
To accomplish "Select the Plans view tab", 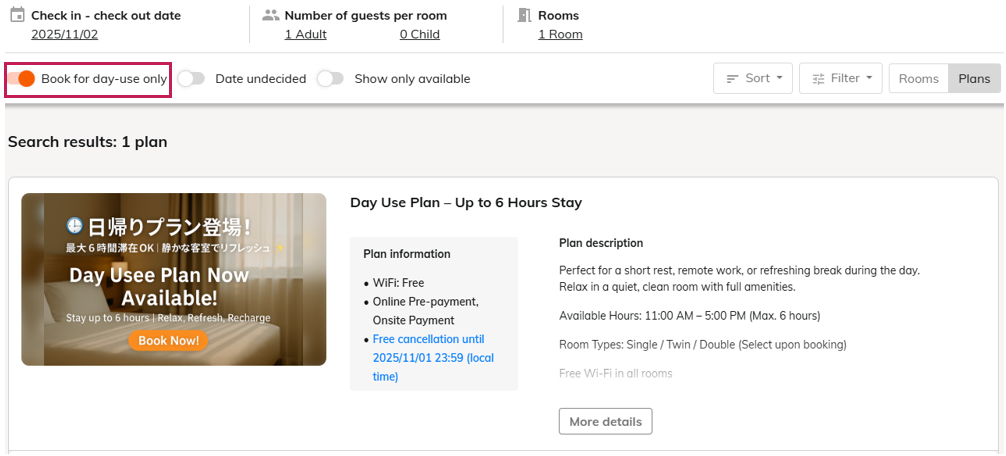I will coord(974,78).
